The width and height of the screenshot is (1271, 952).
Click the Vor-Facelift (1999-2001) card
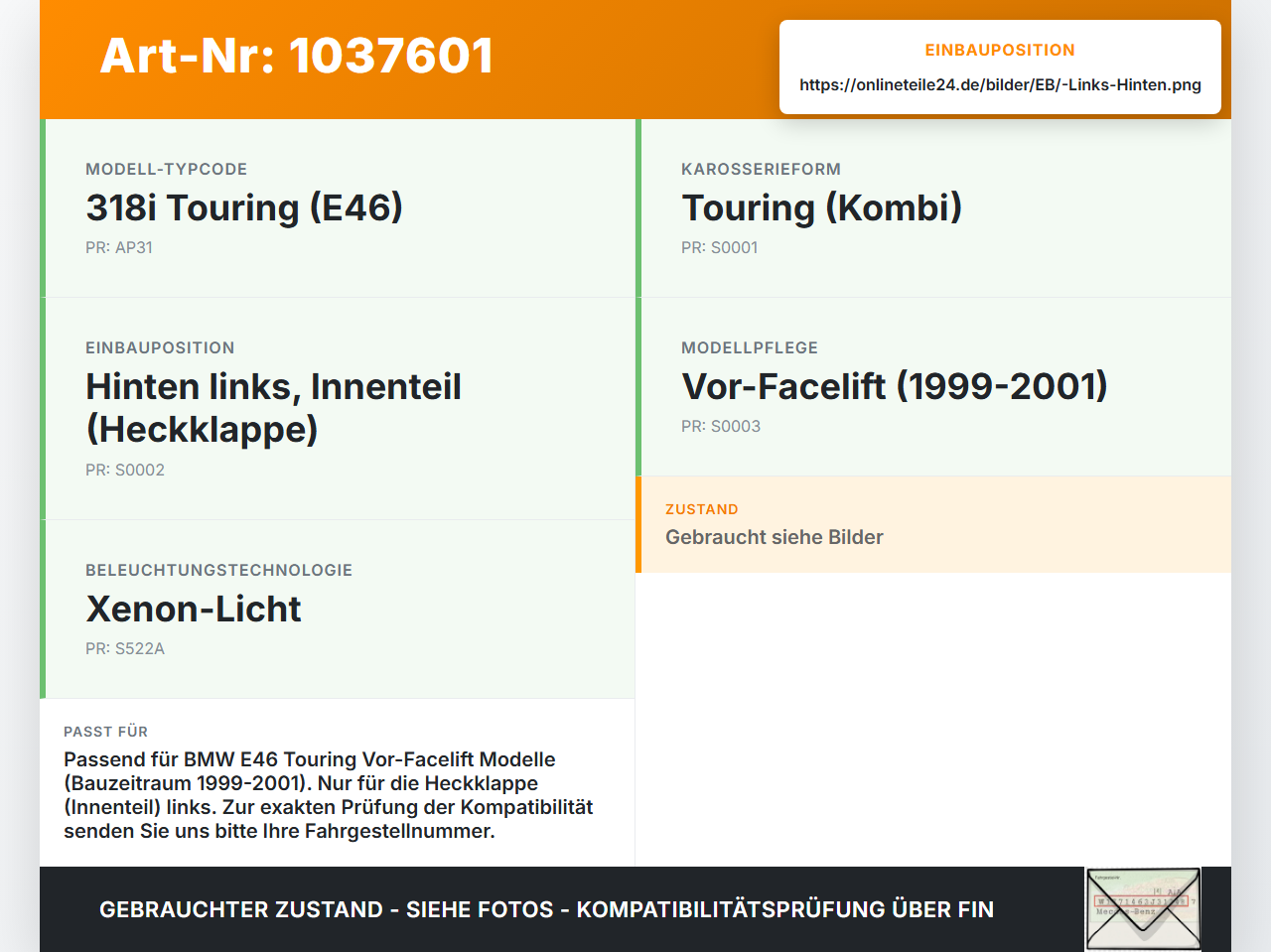coord(933,387)
